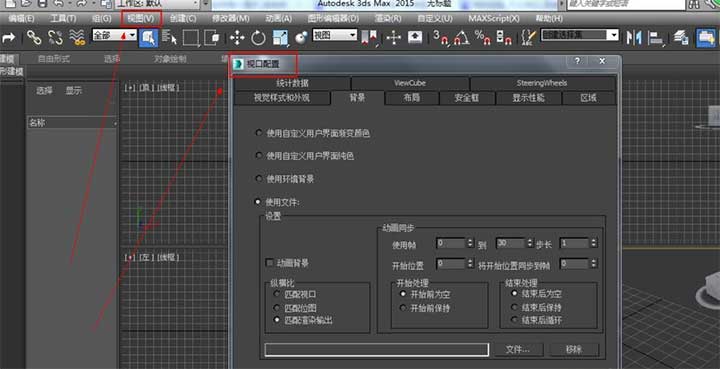This screenshot has height=369, width=720.
Task: Click the Use Pivot Point Center icon
Action: [x=370, y=38]
